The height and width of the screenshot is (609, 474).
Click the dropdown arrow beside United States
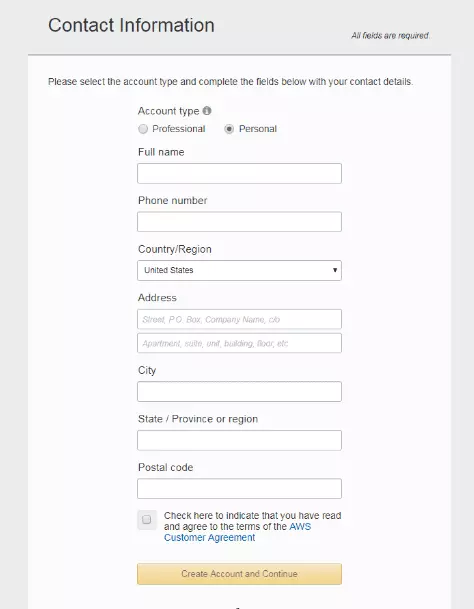335,270
